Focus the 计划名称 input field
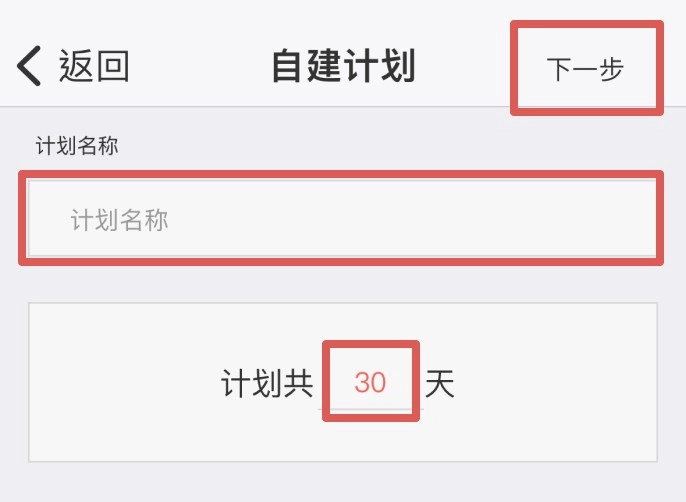686x502 pixels. (340, 219)
